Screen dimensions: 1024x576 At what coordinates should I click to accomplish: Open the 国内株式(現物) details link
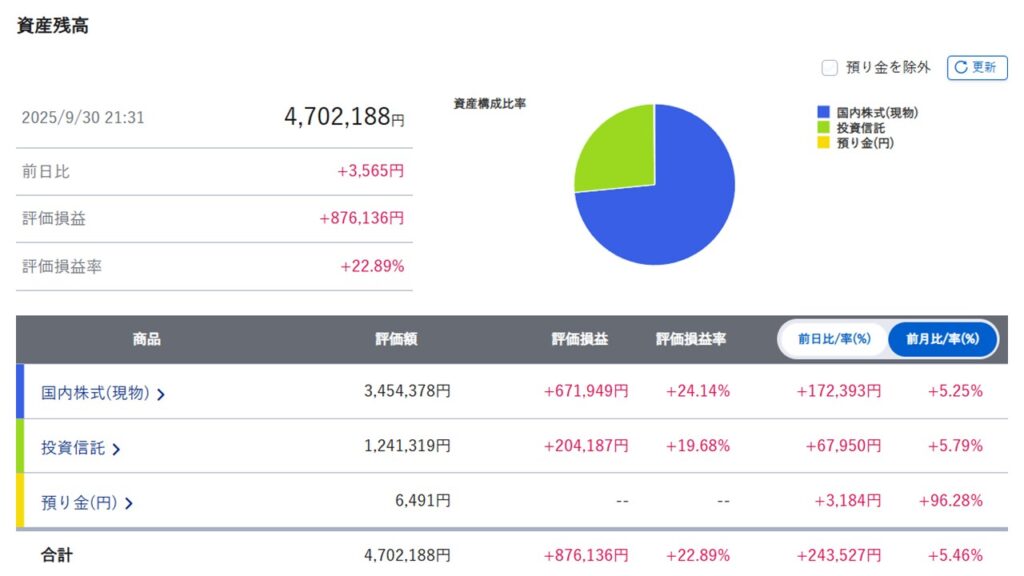coord(95,393)
